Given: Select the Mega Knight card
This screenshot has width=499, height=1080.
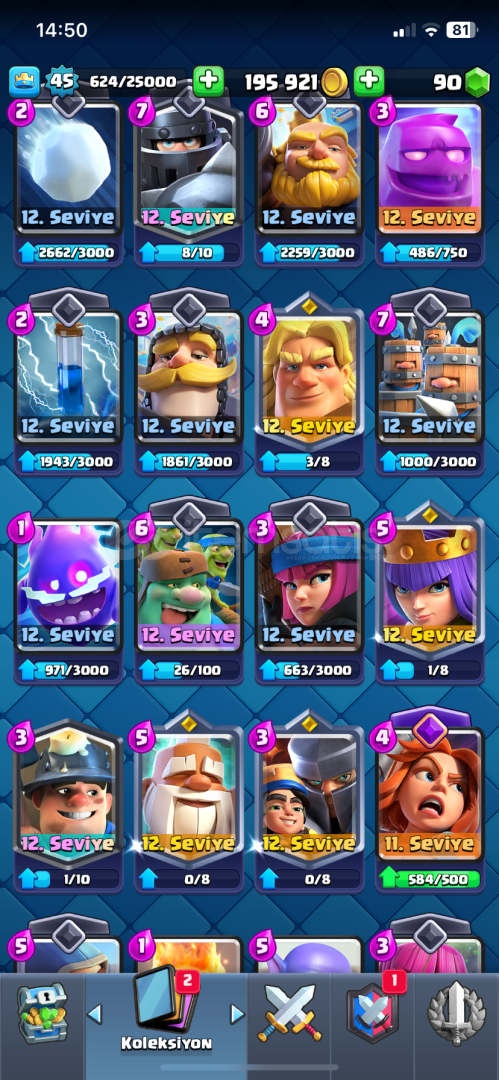Looking at the screenshot, I should (x=188, y=182).
